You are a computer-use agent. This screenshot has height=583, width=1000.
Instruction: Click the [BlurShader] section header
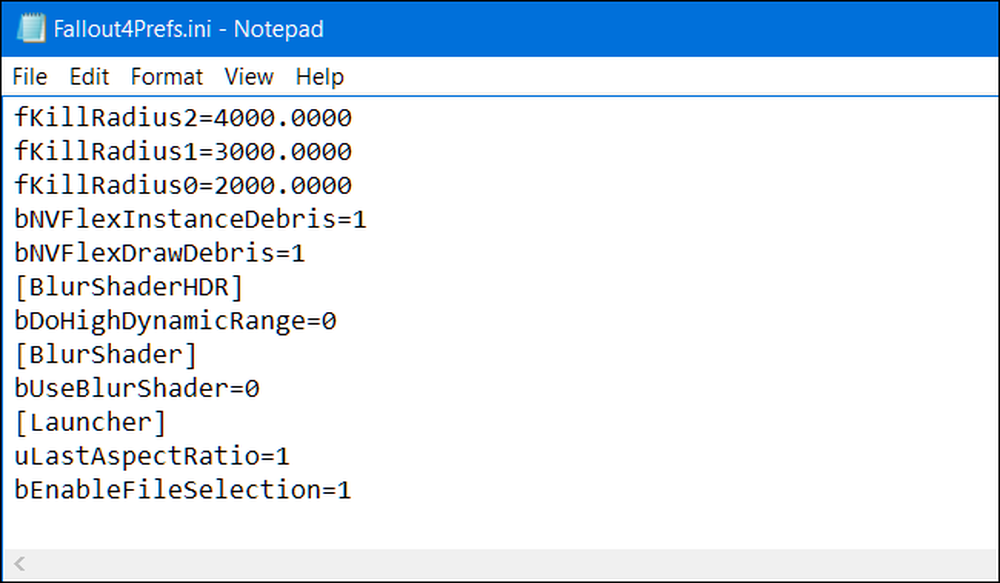(106, 354)
